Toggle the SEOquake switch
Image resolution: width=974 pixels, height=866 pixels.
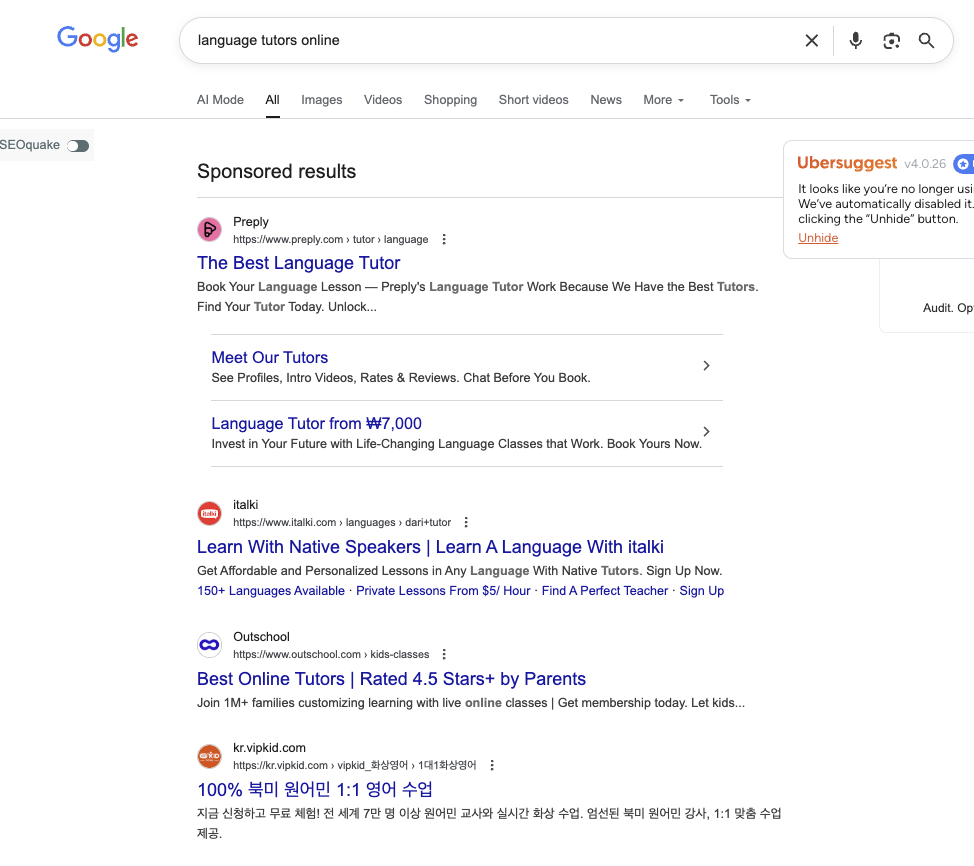[x=78, y=145]
